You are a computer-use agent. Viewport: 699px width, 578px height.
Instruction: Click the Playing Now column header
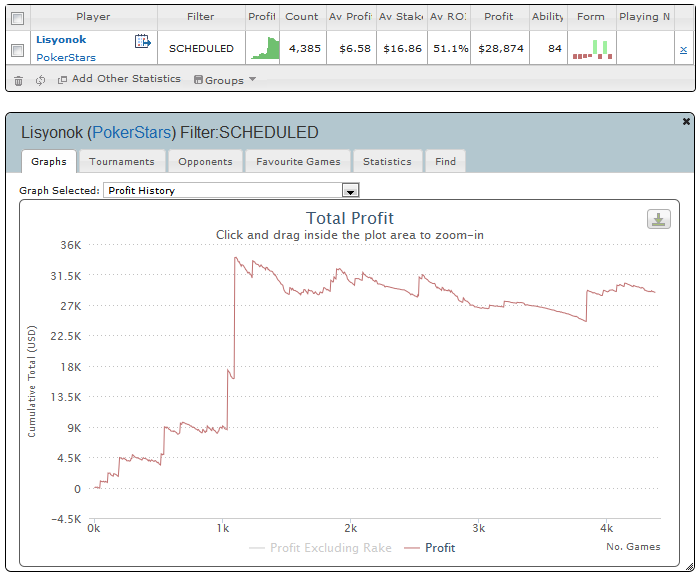point(645,16)
